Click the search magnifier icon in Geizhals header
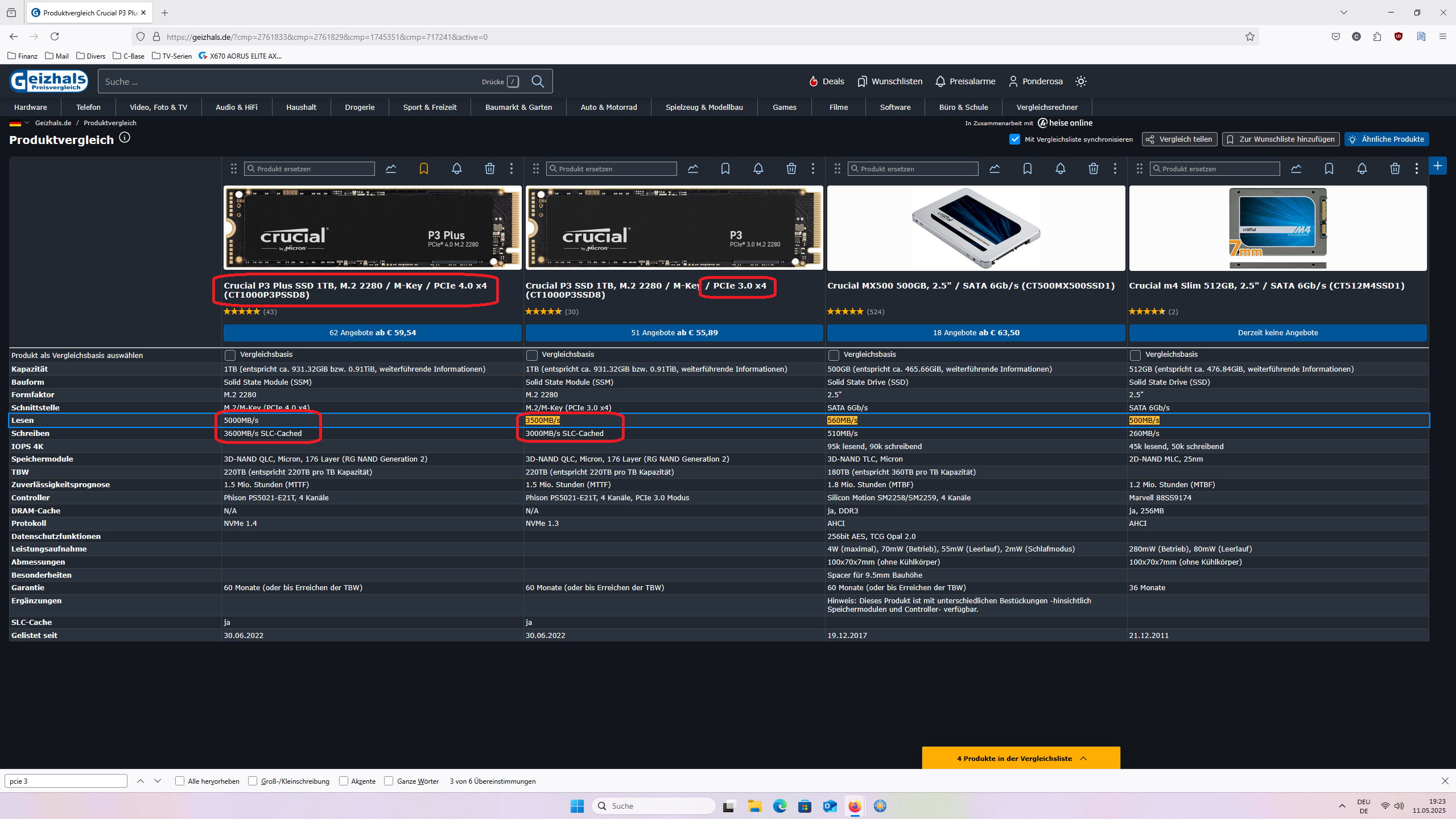 click(538, 81)
